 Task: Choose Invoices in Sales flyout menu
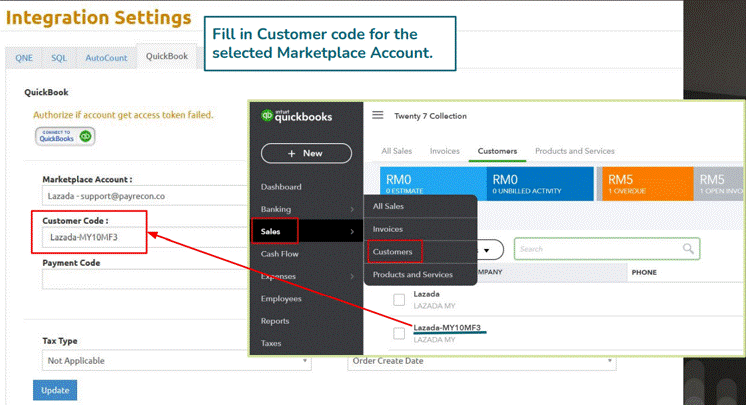coord(388,229)
